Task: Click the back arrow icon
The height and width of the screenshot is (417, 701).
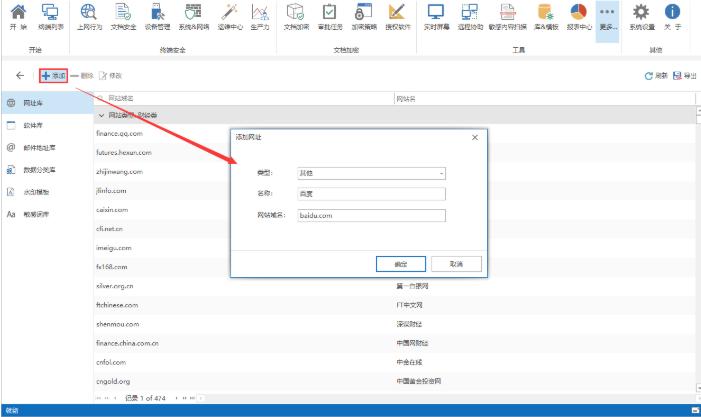Action: point(21,76)
